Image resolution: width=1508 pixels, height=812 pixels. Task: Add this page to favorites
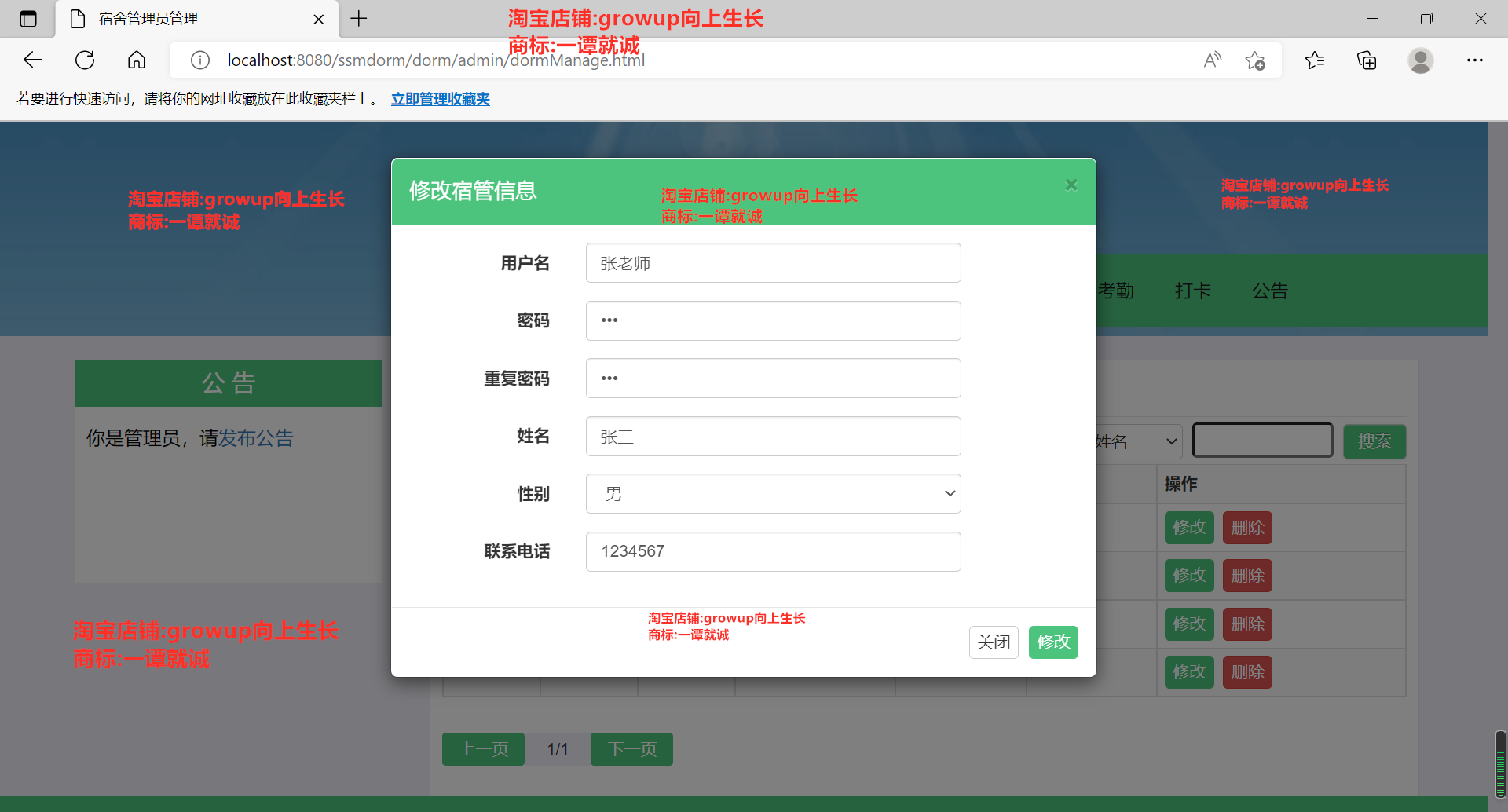pyautogui.click(x=1255, y=60)
